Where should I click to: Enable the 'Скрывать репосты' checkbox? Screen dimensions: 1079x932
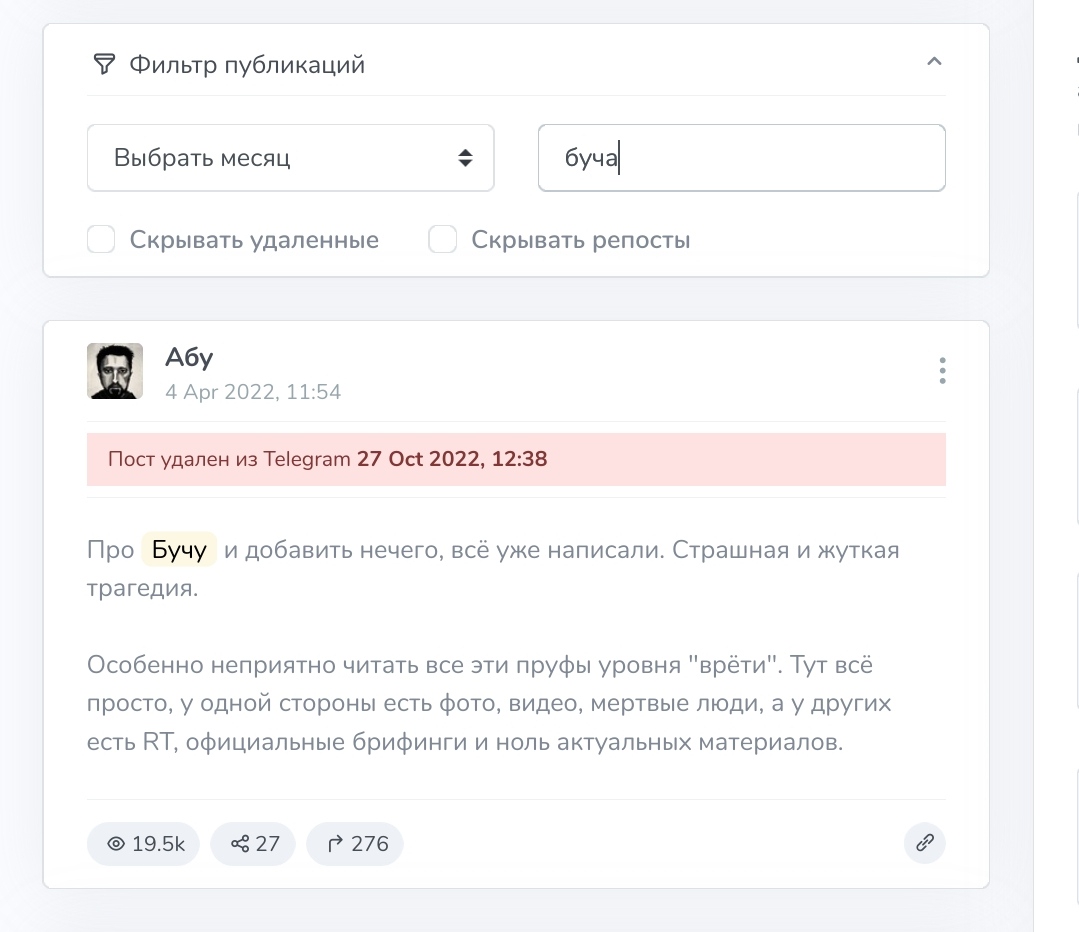(x=443, y=240)
